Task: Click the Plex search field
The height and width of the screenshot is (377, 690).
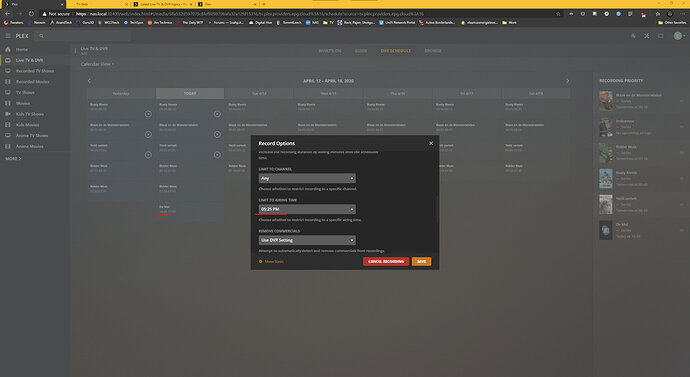Action: point(82,36)
